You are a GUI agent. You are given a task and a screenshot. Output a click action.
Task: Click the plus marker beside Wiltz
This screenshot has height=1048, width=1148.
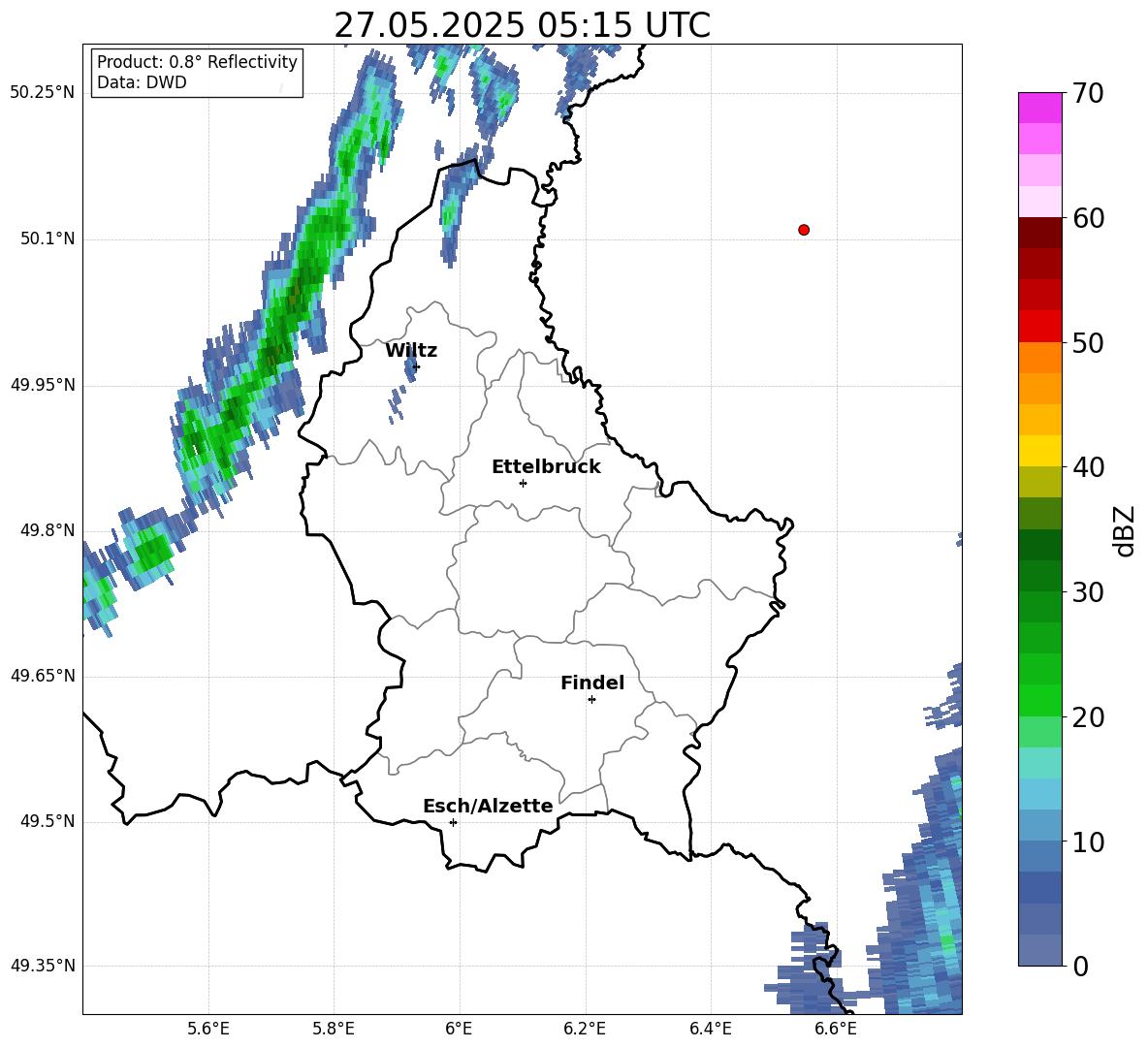tap(417, 366)
